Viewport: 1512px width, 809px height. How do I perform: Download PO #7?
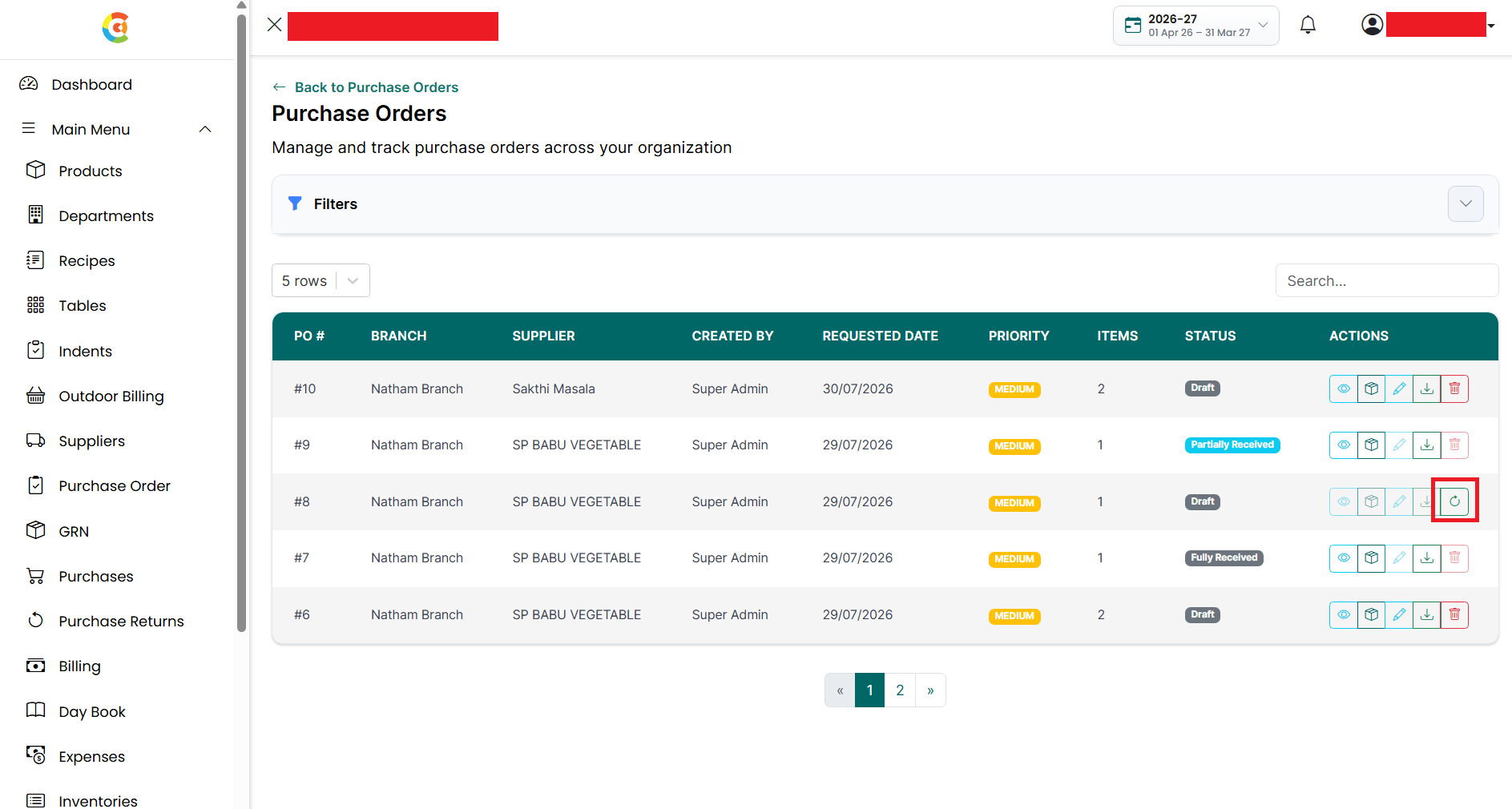[x=1427, y=557]
